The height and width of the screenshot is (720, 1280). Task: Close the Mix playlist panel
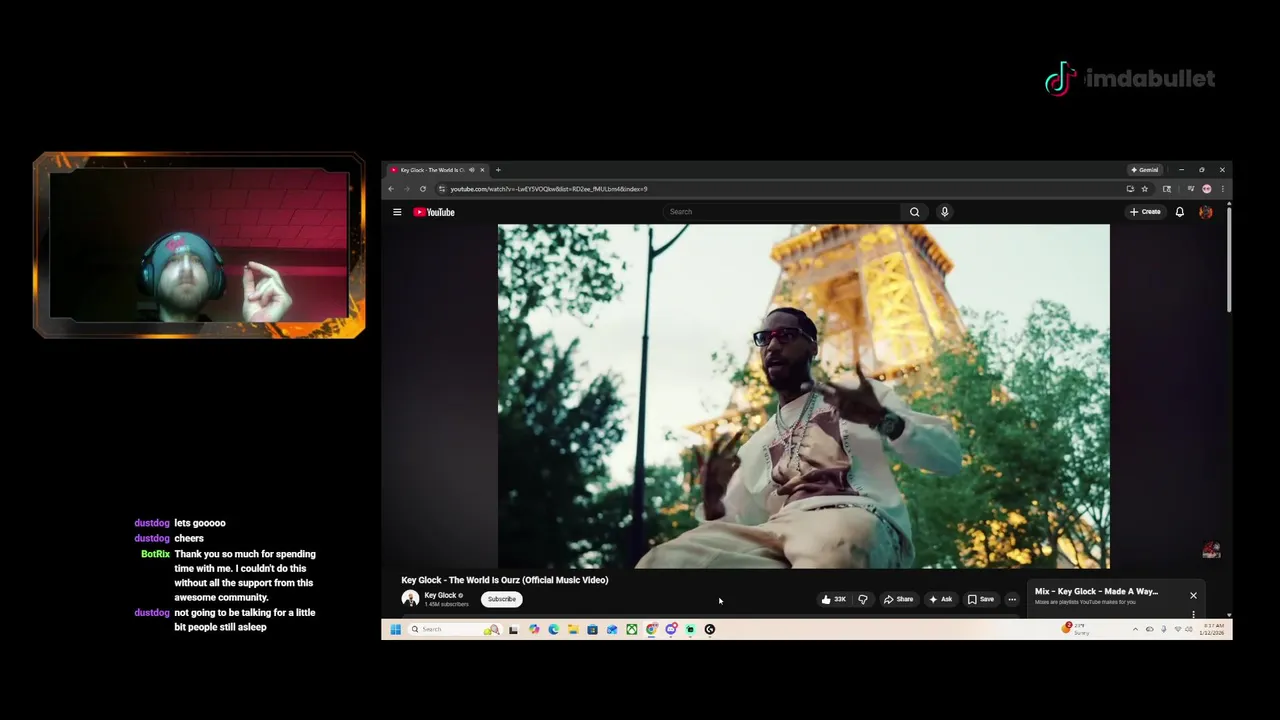point(1193,595)
